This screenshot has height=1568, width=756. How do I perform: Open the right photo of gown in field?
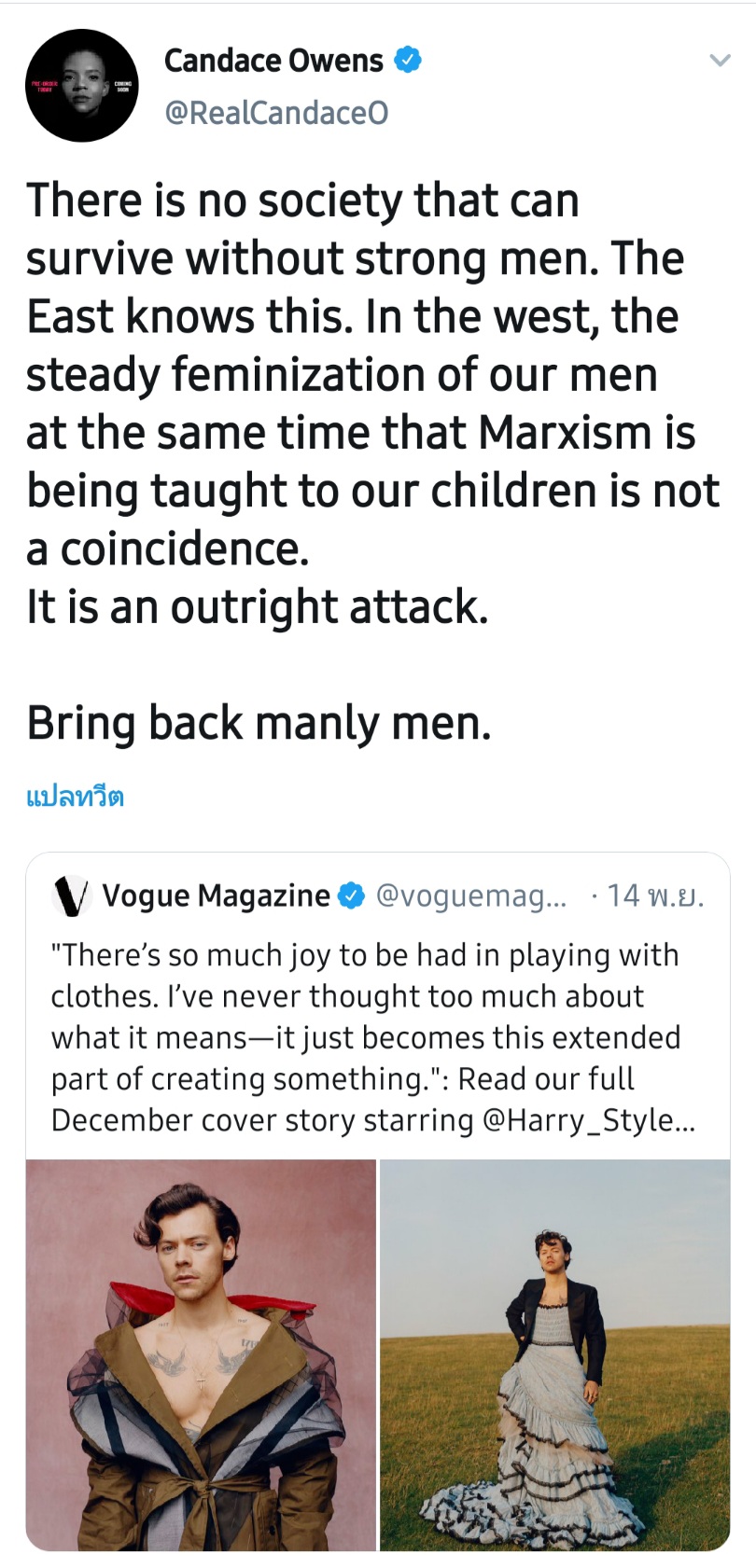[x=554, y=1354]
